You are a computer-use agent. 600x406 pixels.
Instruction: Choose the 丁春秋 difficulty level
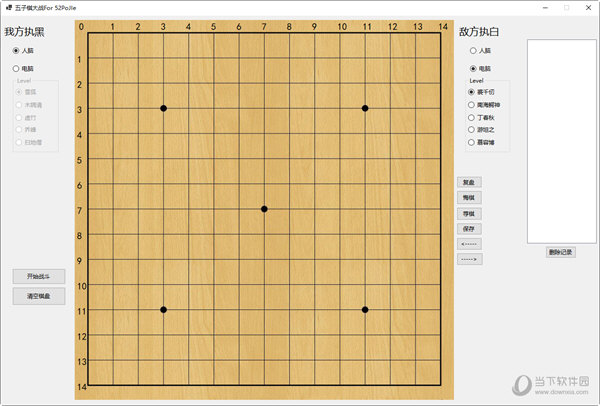coord(472,117)
